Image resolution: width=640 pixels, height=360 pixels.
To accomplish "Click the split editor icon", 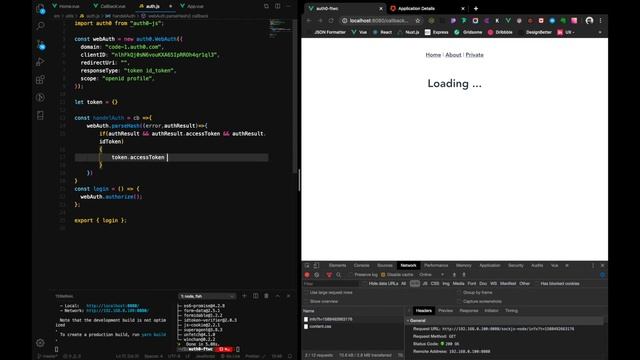I will click(278, 6).
